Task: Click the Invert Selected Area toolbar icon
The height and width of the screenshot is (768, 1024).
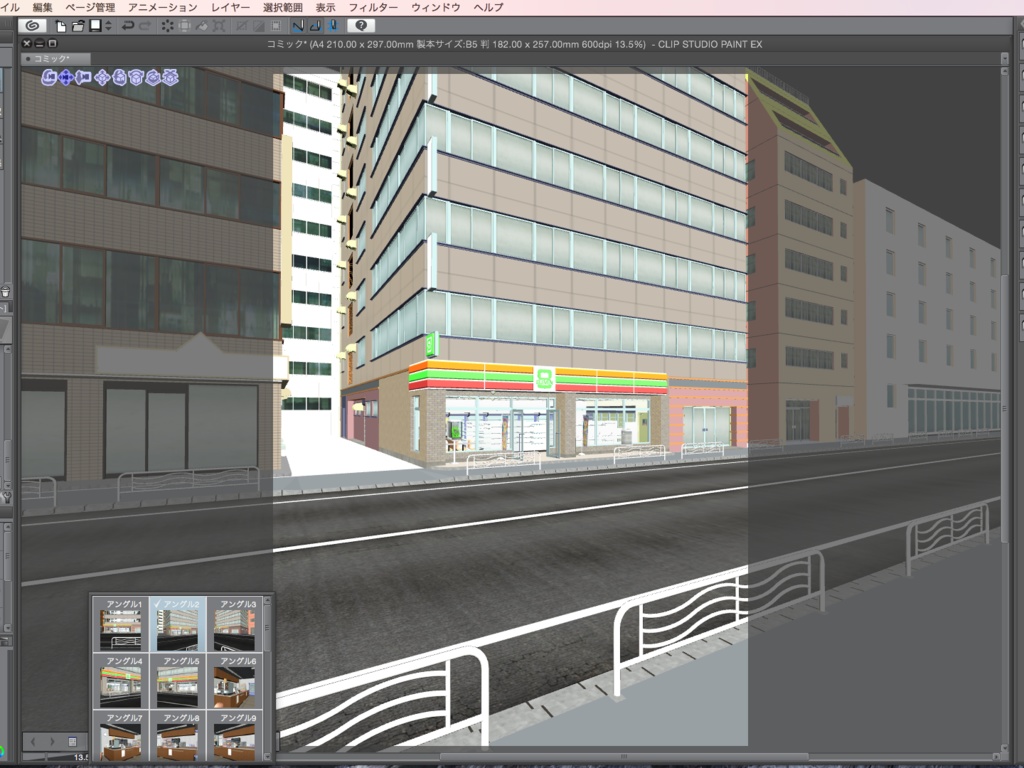Action: coord(259,26)
